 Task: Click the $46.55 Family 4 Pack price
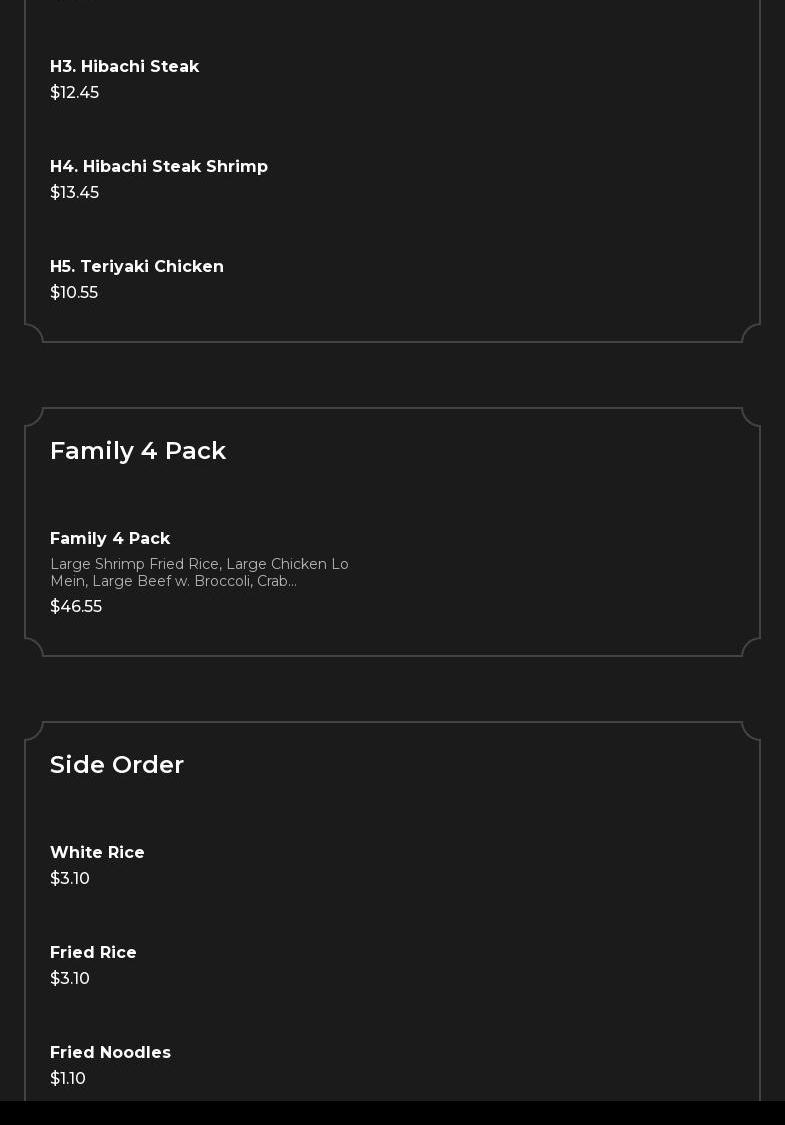pos(76,607)
